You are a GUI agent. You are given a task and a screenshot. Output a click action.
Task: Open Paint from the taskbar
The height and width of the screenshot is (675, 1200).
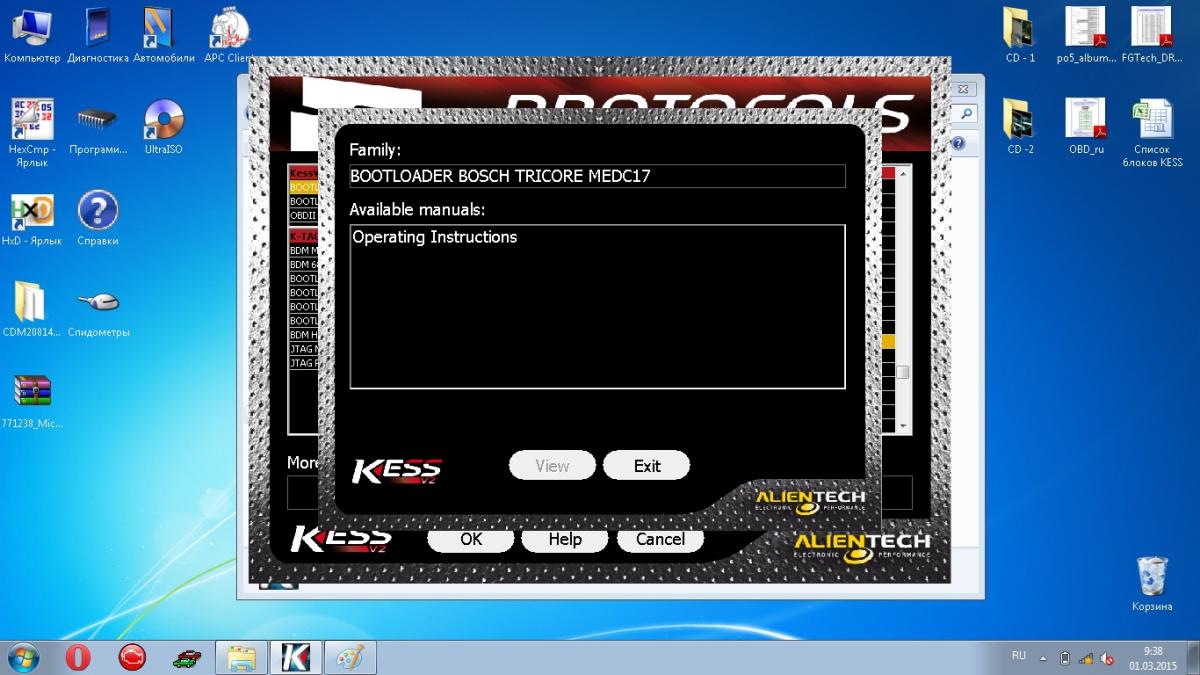(x=350, y=657)
